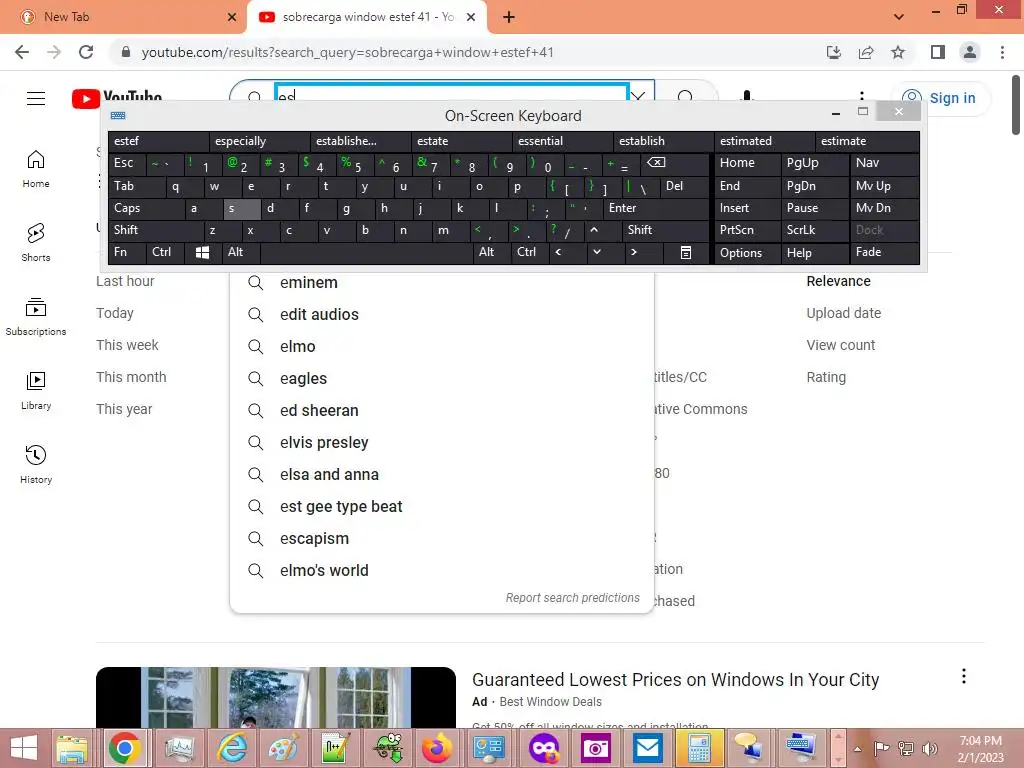Viewport: 1024px width, 768px height.
Task: Open Chrome profile avatar
Action: [x=970, y=52]
